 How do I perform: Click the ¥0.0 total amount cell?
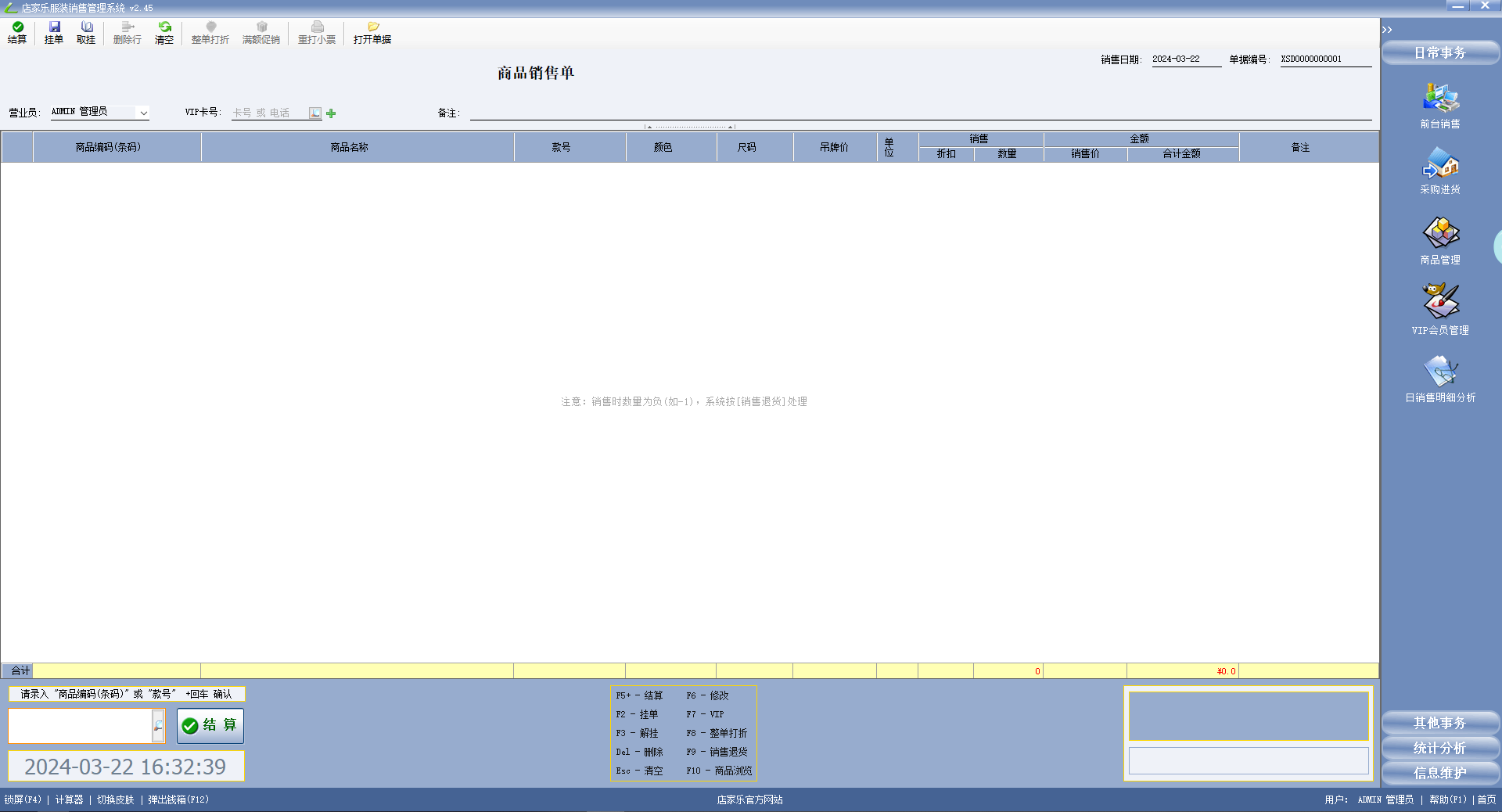(1183, 671)
